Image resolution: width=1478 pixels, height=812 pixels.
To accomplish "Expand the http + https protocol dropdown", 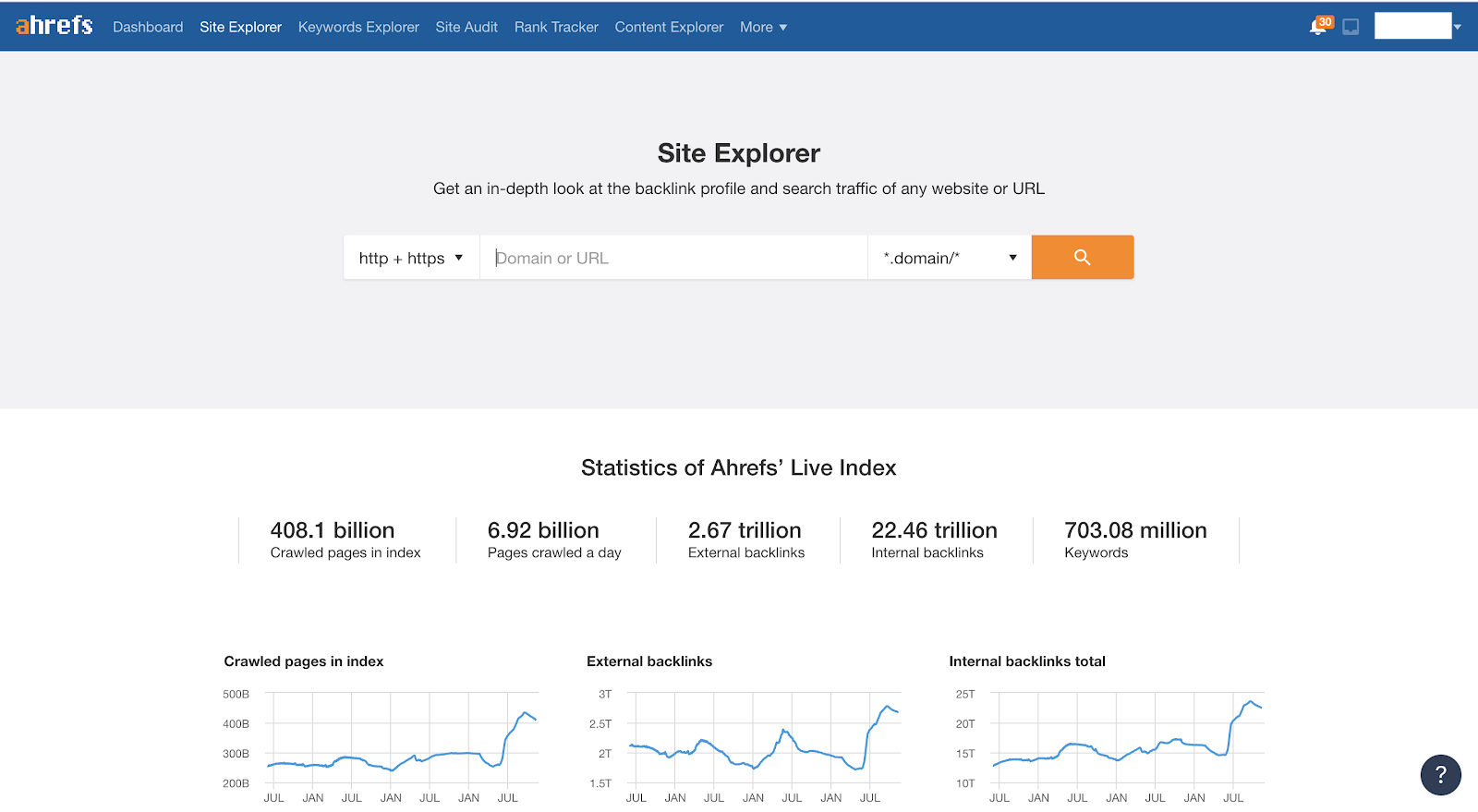I will coord(411,258).
